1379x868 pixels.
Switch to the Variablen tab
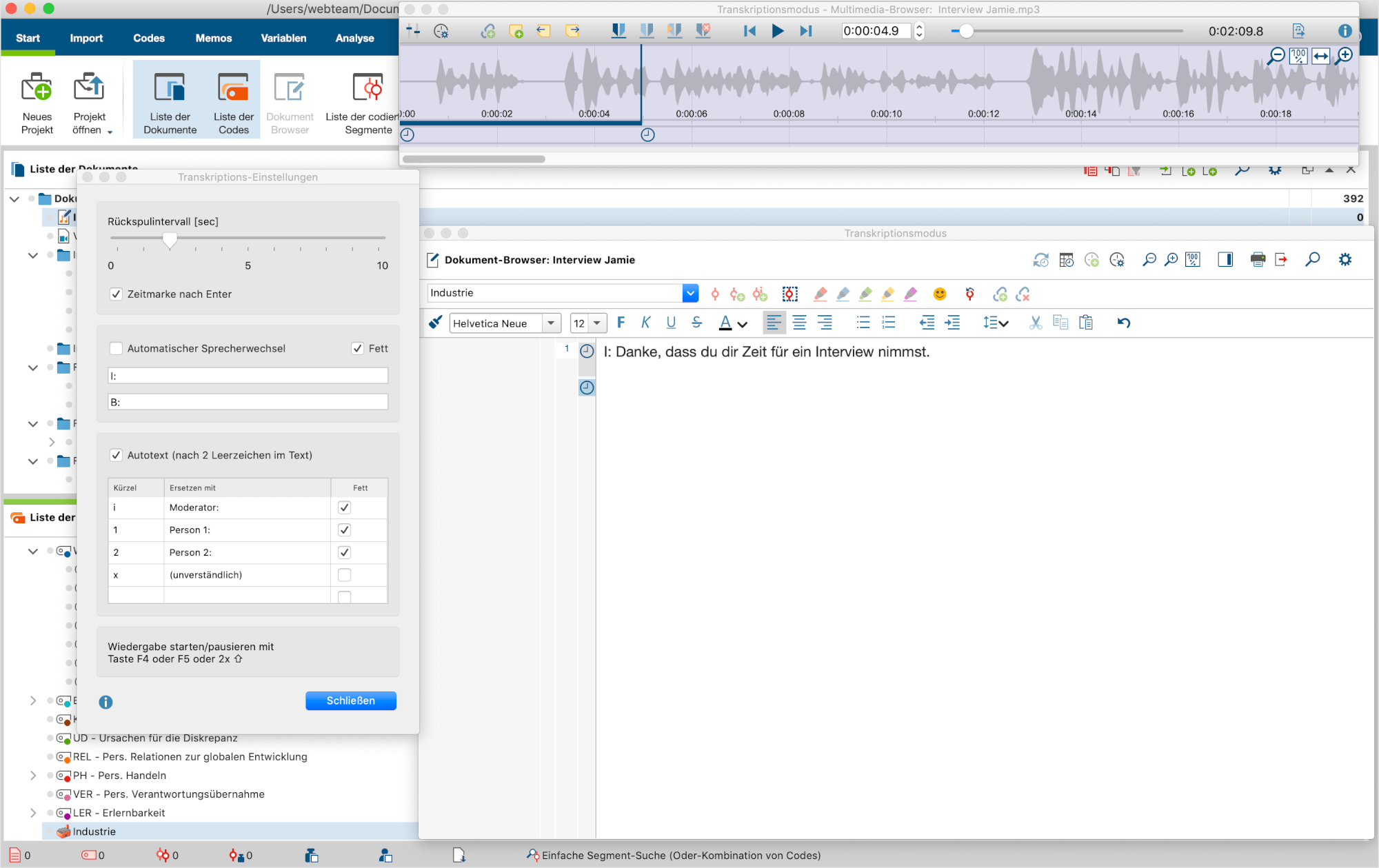pos(283,38)
